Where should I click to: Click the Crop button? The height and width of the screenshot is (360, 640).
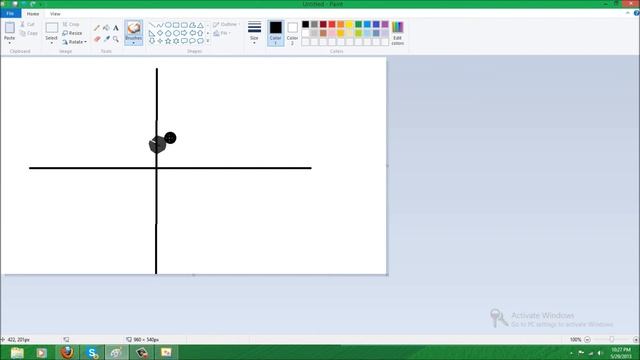(x=71, y=24)
